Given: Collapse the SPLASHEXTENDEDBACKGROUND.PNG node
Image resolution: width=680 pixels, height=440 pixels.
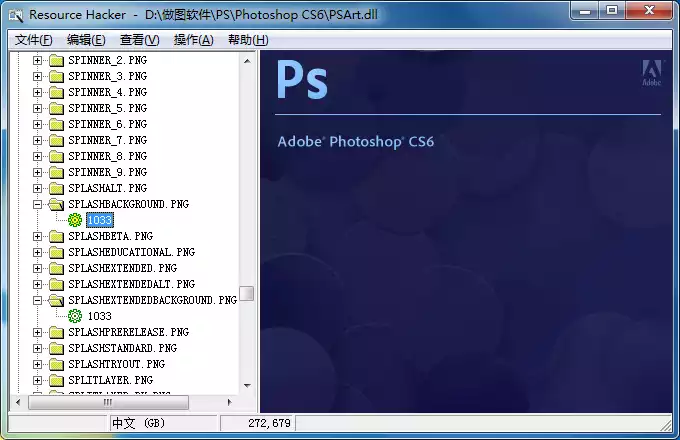Looking at the screenshot, I should point(37,300).
